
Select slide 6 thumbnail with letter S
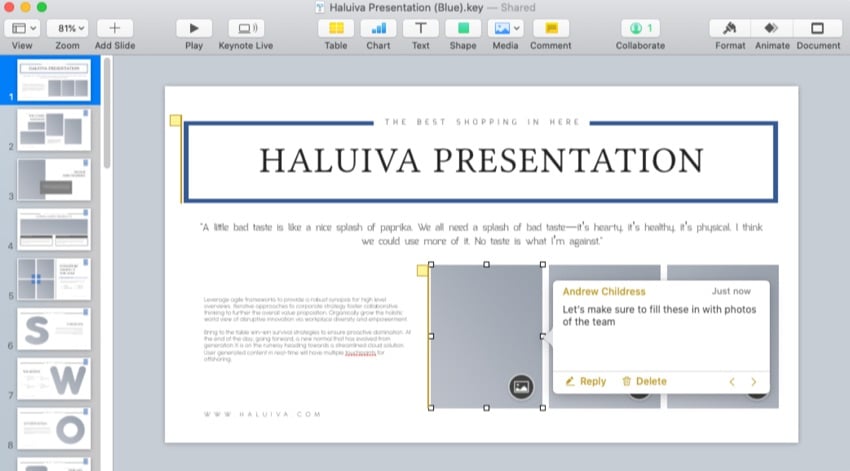point(54,329)
